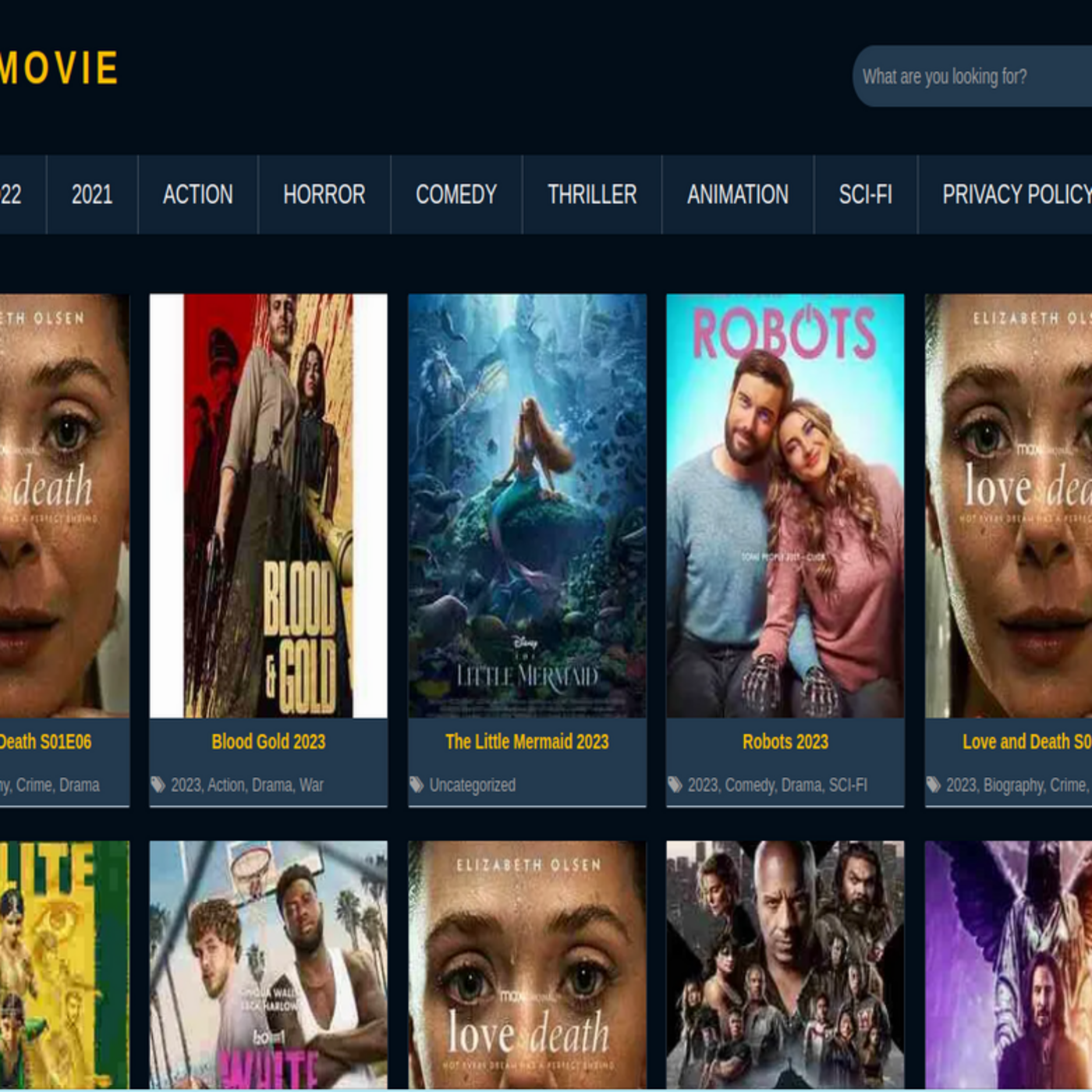Open the ACTION category
Image resolution: width=1092 pixels, height=1092 pixels.
tap(198, 194)
